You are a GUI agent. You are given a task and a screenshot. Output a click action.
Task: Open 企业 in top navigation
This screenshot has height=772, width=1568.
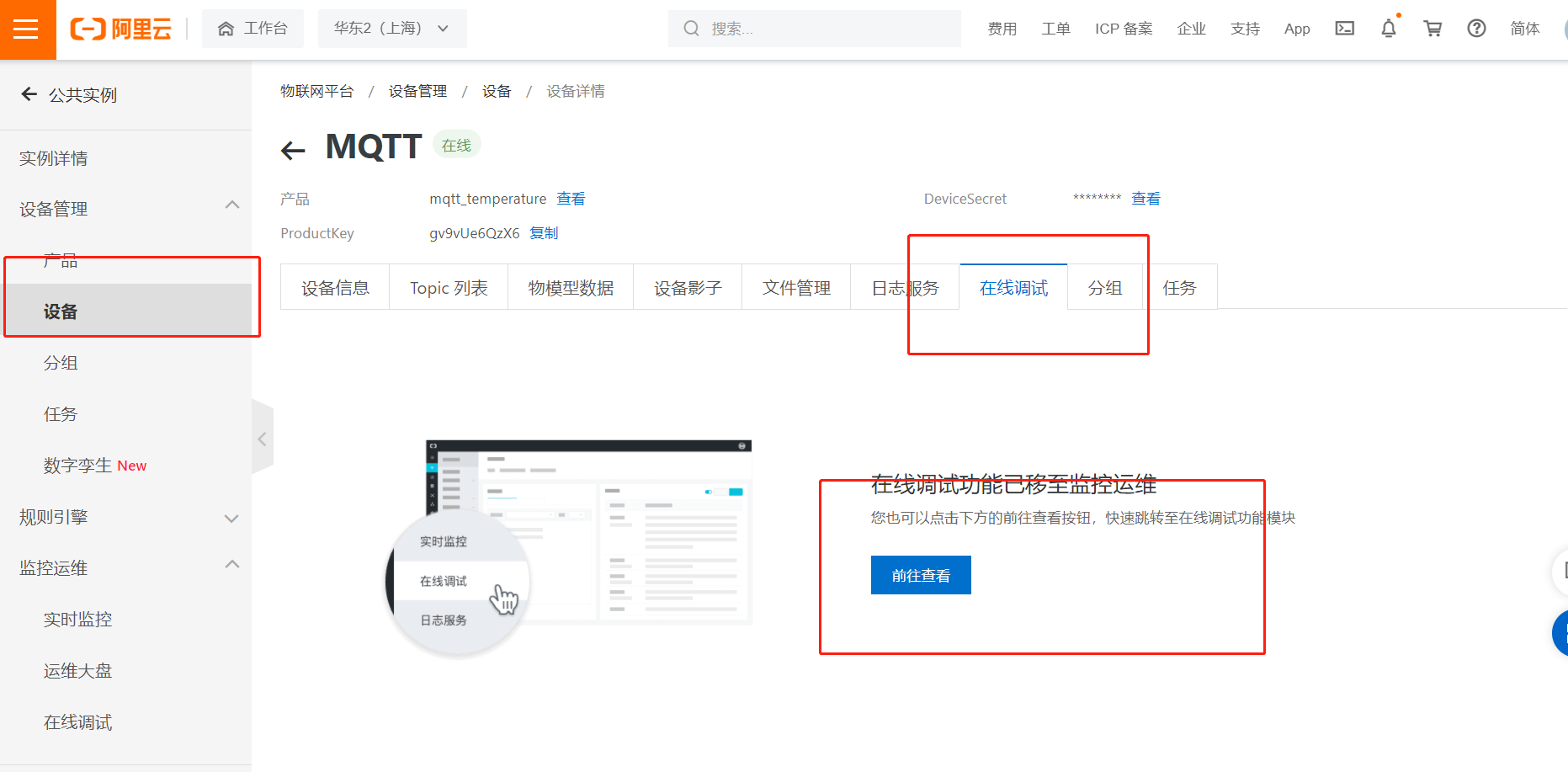1191,29
